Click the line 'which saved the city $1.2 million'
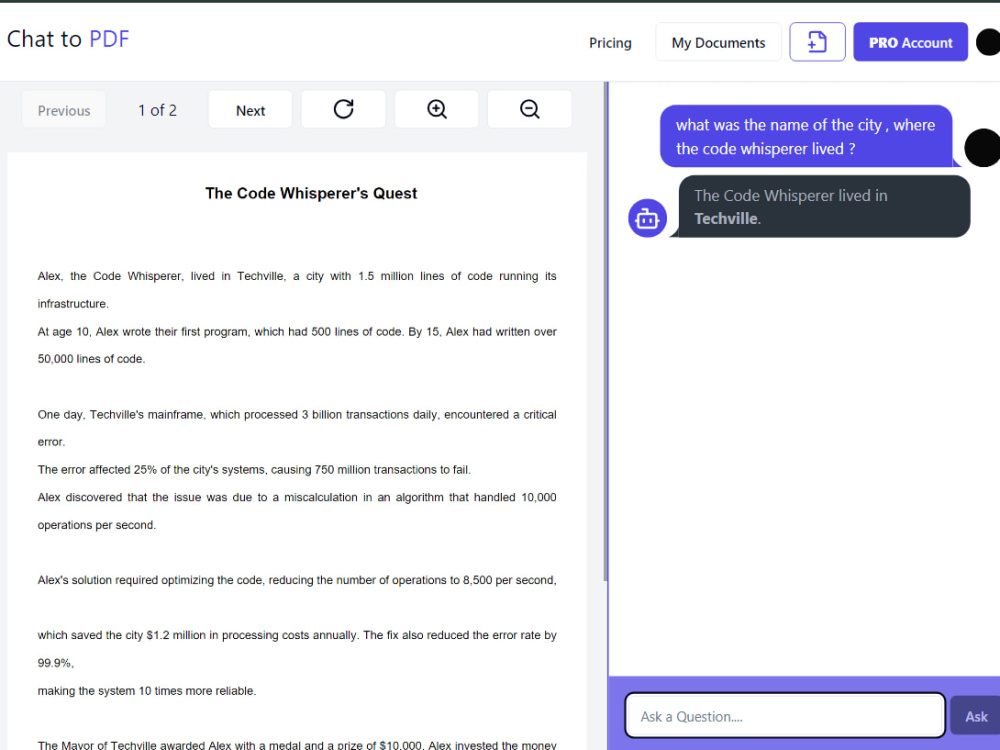The image size is (1000, 750). (x=297, y=635)
